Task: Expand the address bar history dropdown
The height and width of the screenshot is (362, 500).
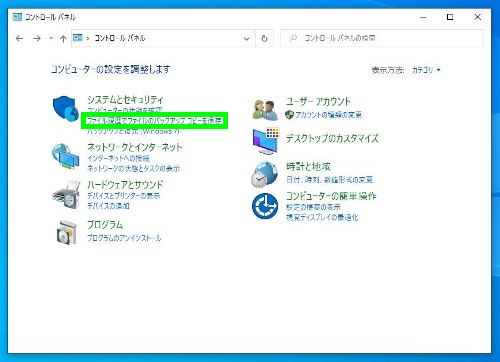Action: coord(247,39)
